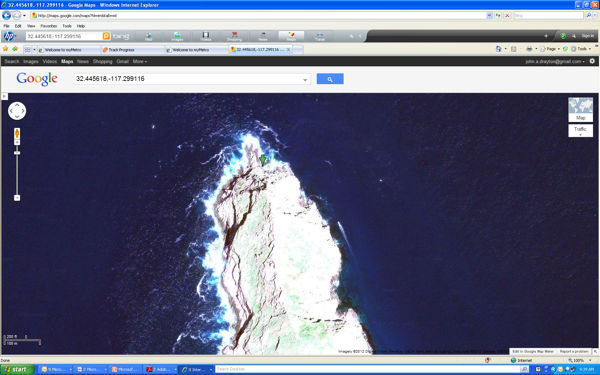600x375 pixels.
Task: Click the Google Maps search input field
Action: (188, 79)
